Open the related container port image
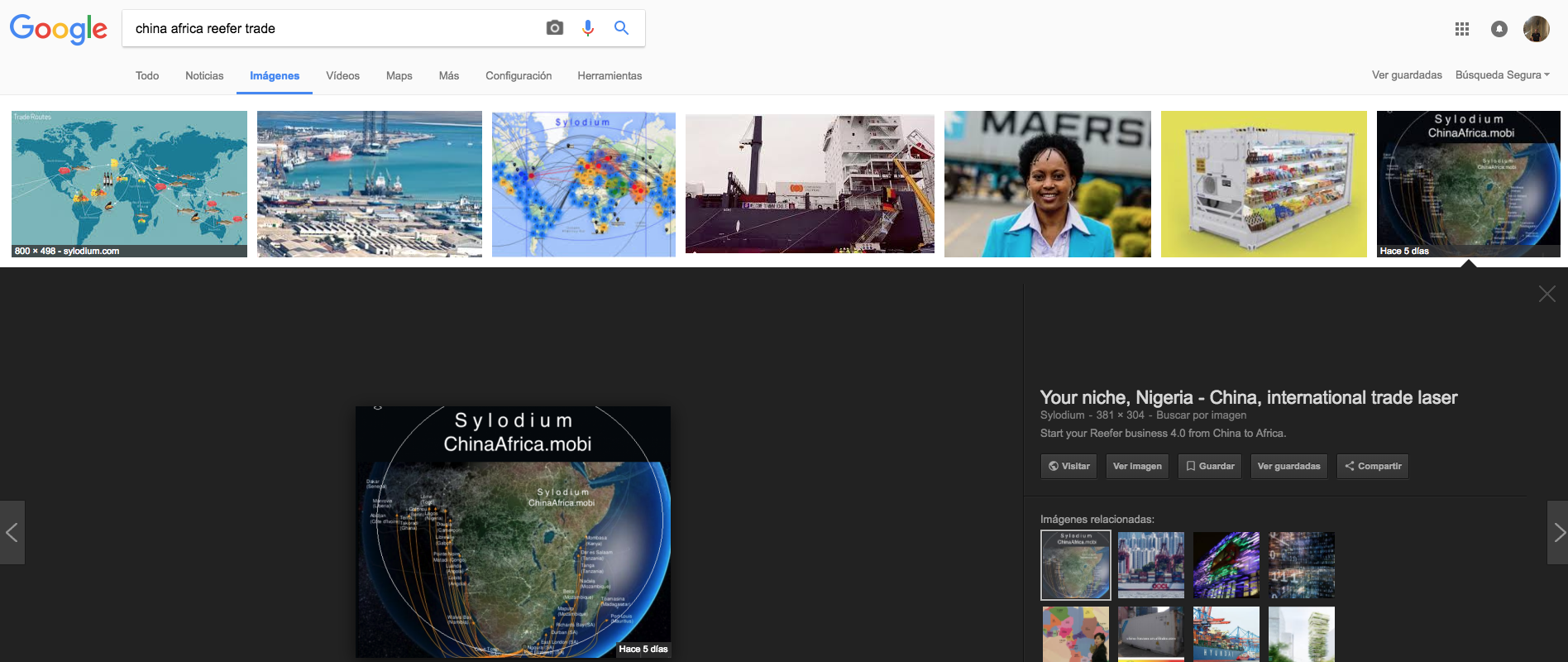Viewport: 1568px width, 662px height. pyautogui.click(x=1151, y=565)
